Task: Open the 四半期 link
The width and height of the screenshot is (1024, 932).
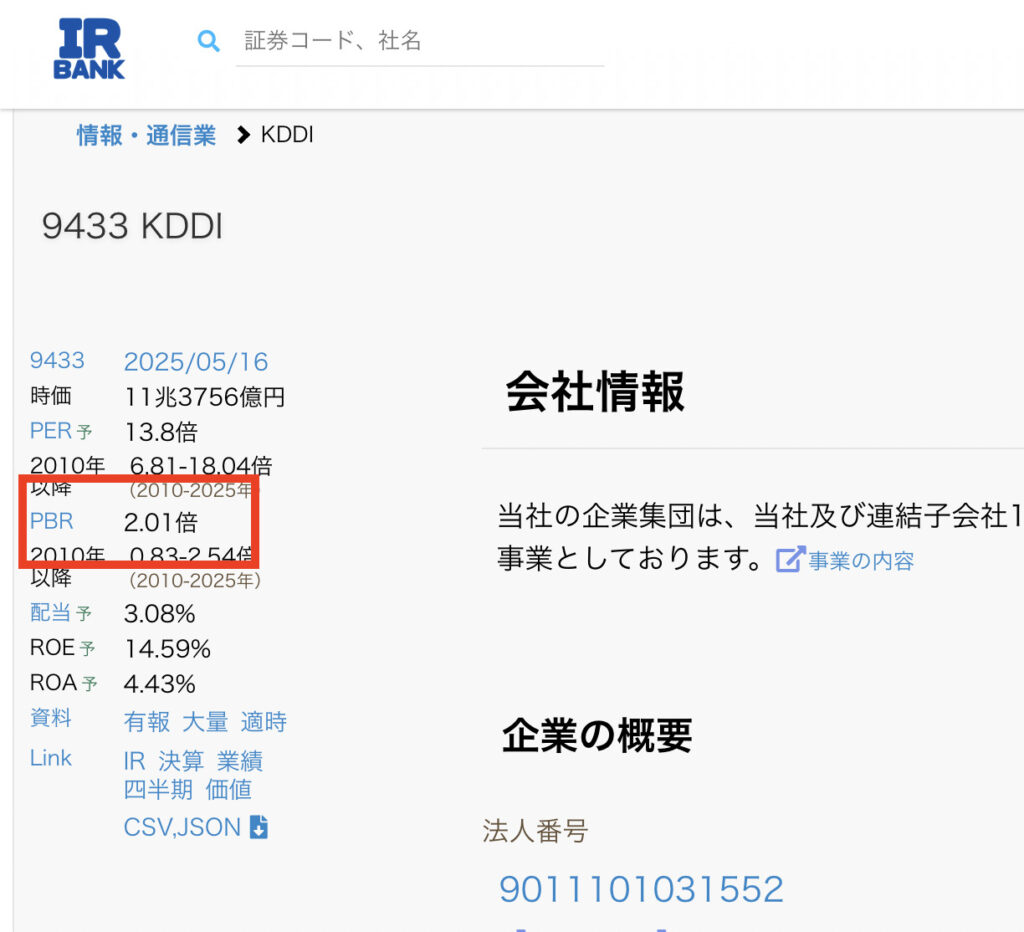Action: pyautogui.click(x=159, y=790)
